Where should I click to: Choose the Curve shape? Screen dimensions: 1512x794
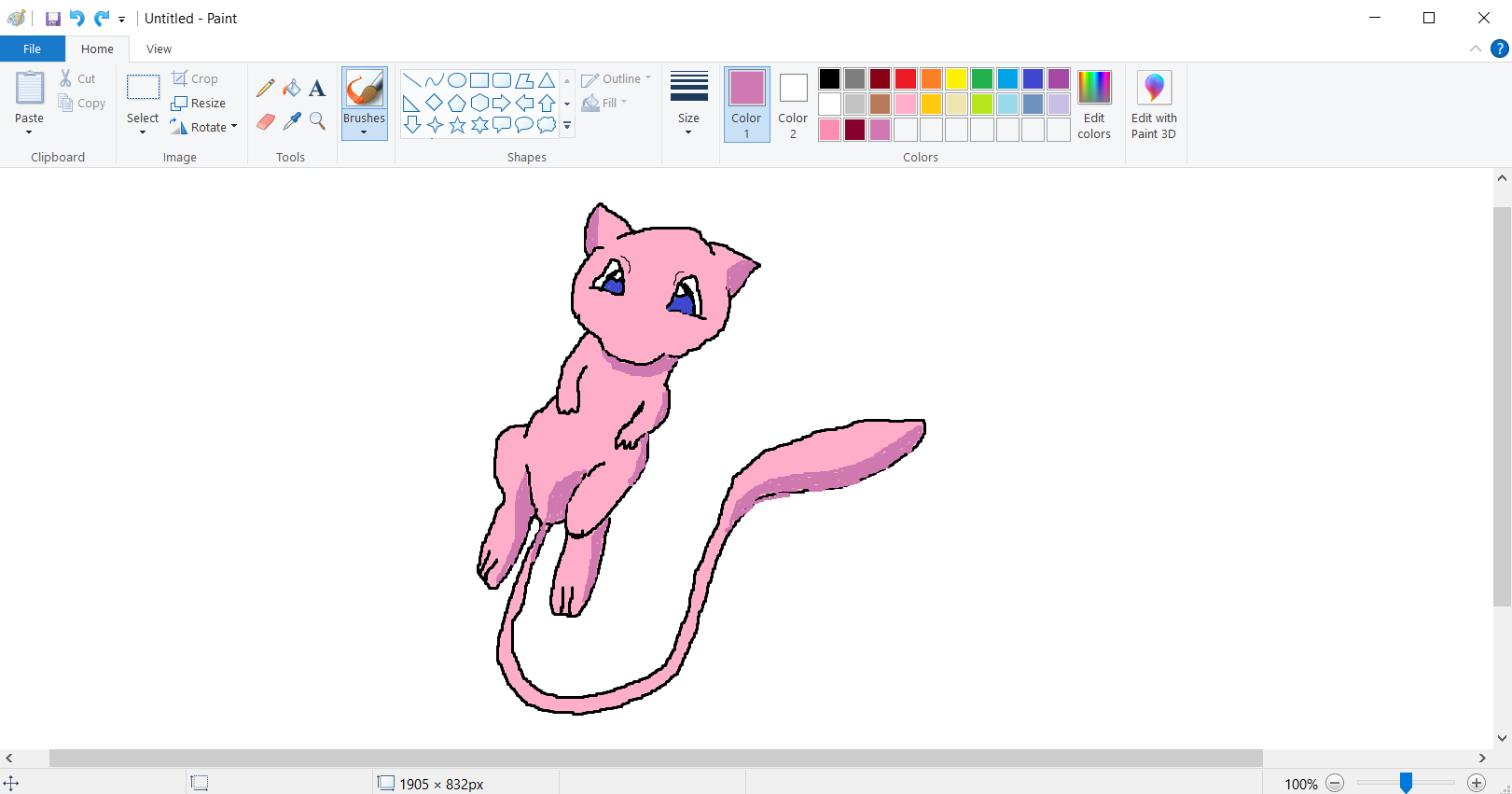click(x=434, y=80)
